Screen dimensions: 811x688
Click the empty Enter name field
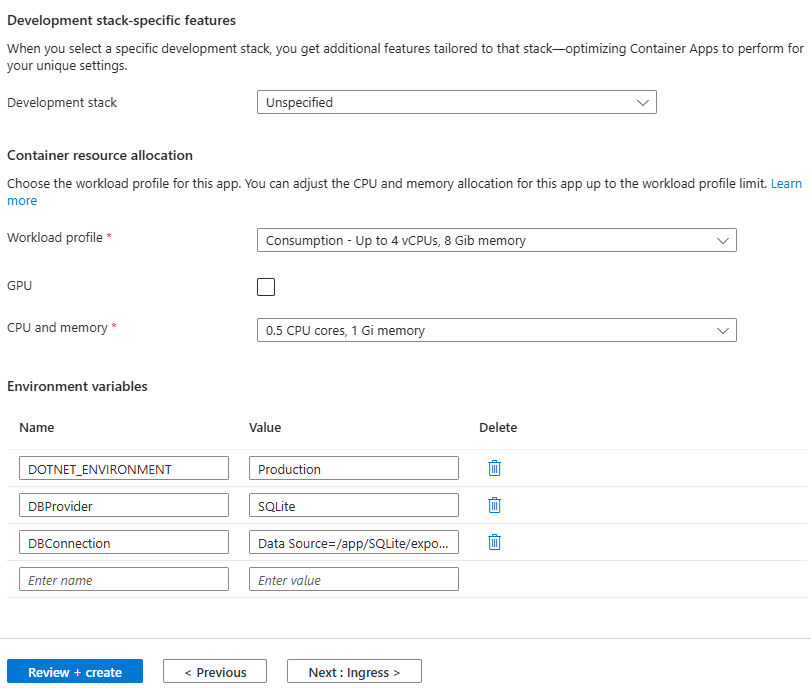tap(124, 579)
